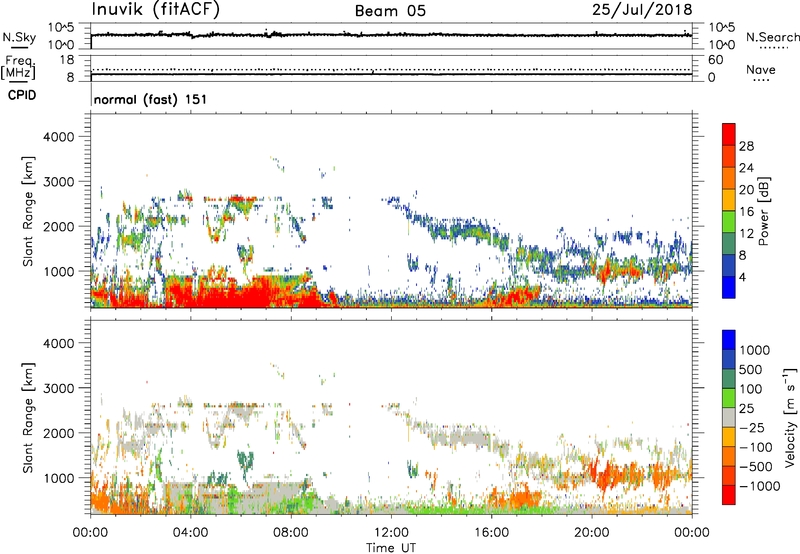Viewport: 800px width, 554px height.
Task: Click the solid frequency line in Freq panel
Action: click(391, 74)
